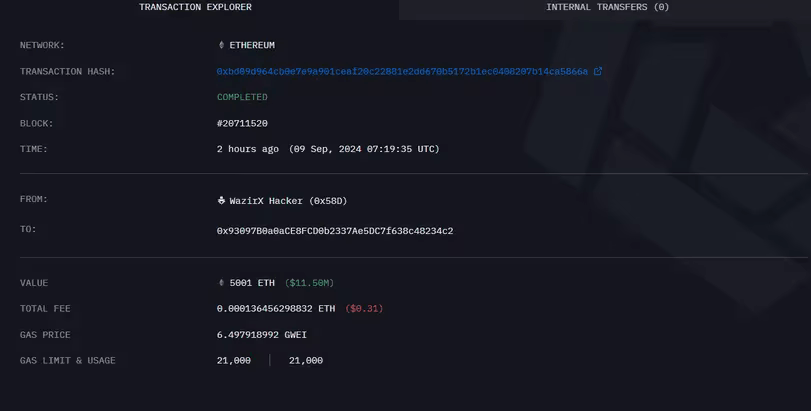Image resolution: width=811 pixels, height=411 pixels.
Task: Click the GAS PRICE label
Action: 45,335
